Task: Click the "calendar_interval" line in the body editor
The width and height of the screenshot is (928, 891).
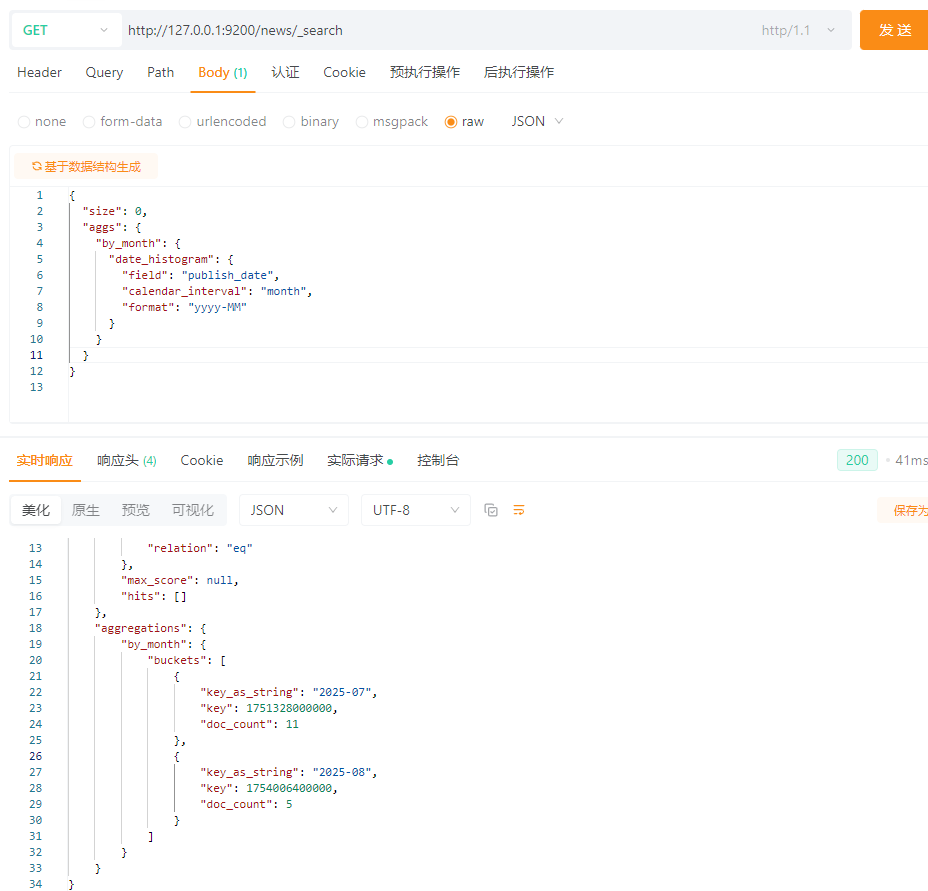Action: pos(217,291)
